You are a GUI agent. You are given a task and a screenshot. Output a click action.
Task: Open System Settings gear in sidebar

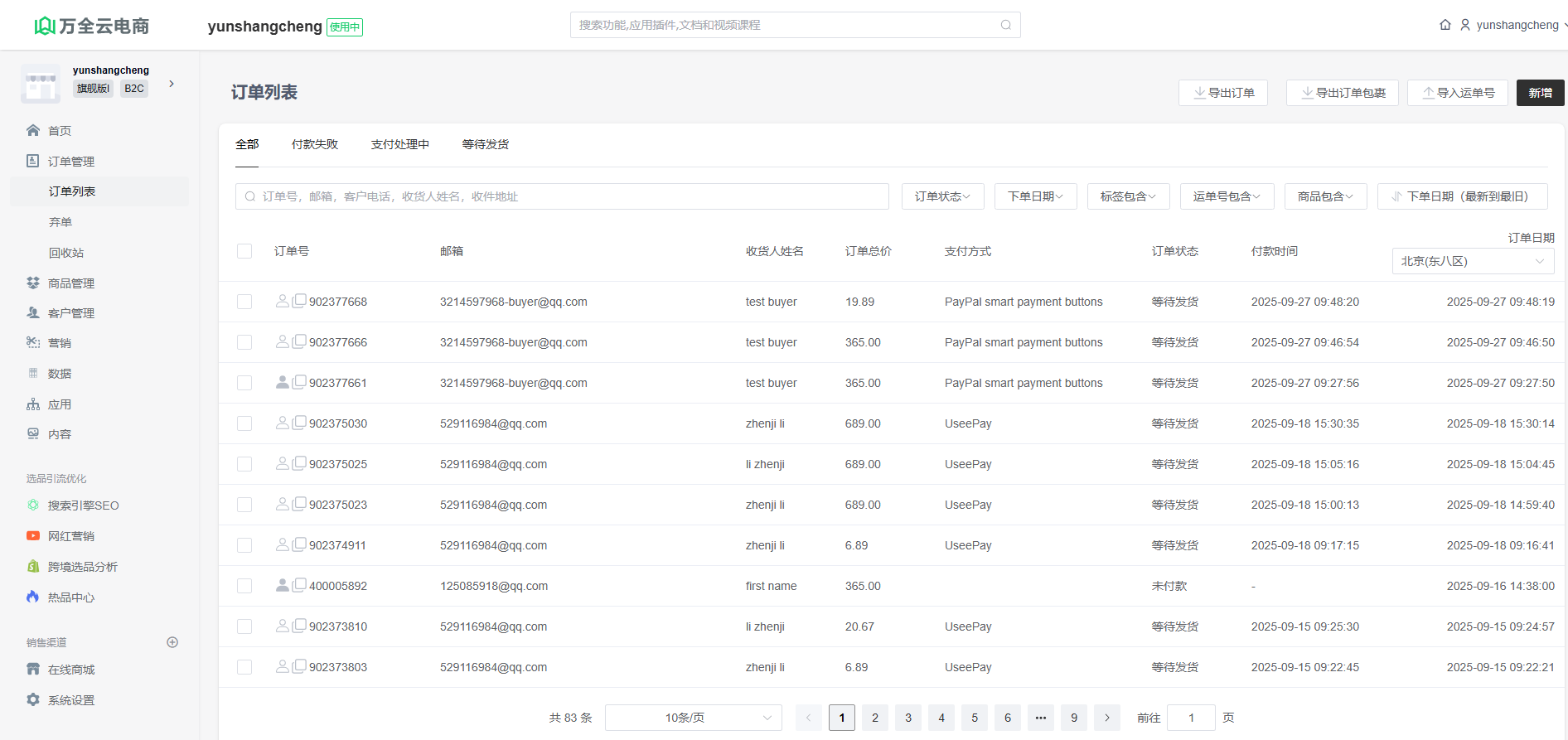coord(33,699)
